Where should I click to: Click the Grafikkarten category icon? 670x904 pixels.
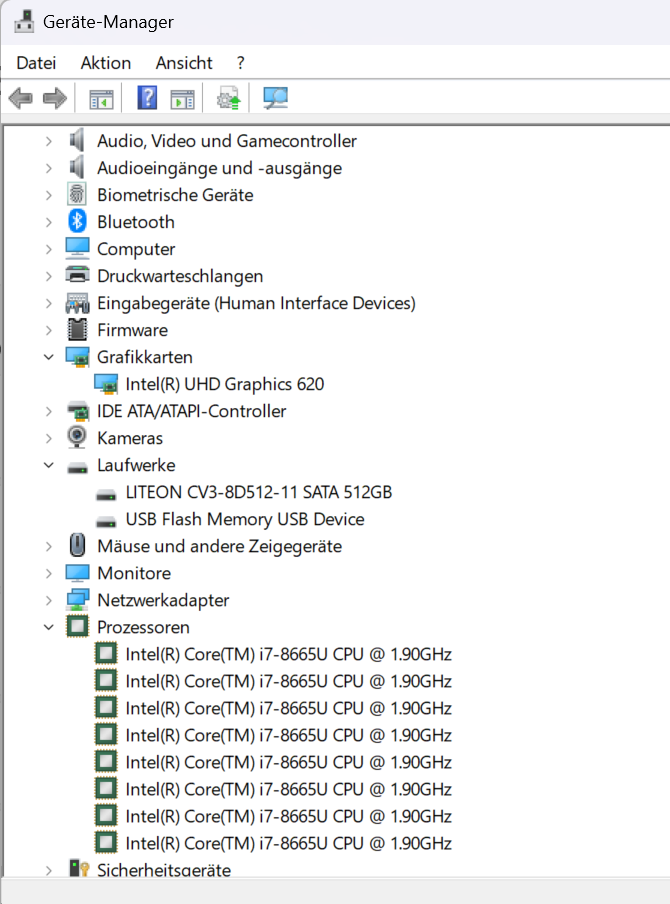pyautogui.click(x=77, y=357)
